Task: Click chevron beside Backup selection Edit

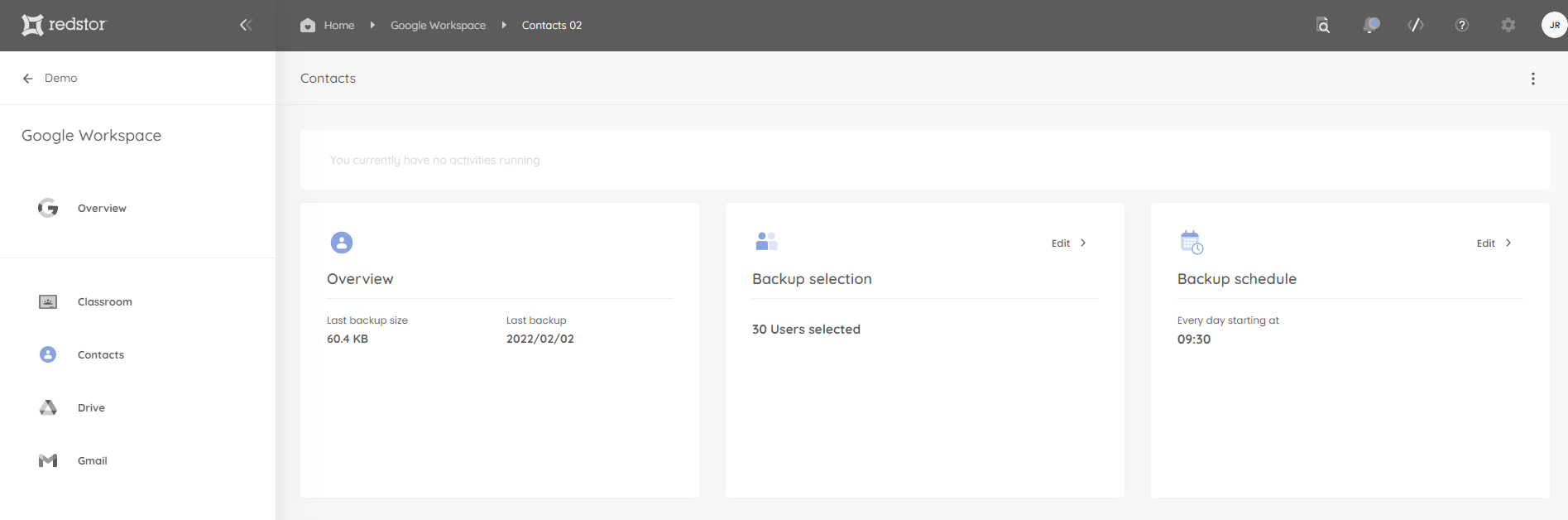Action: pos(1083,243)
